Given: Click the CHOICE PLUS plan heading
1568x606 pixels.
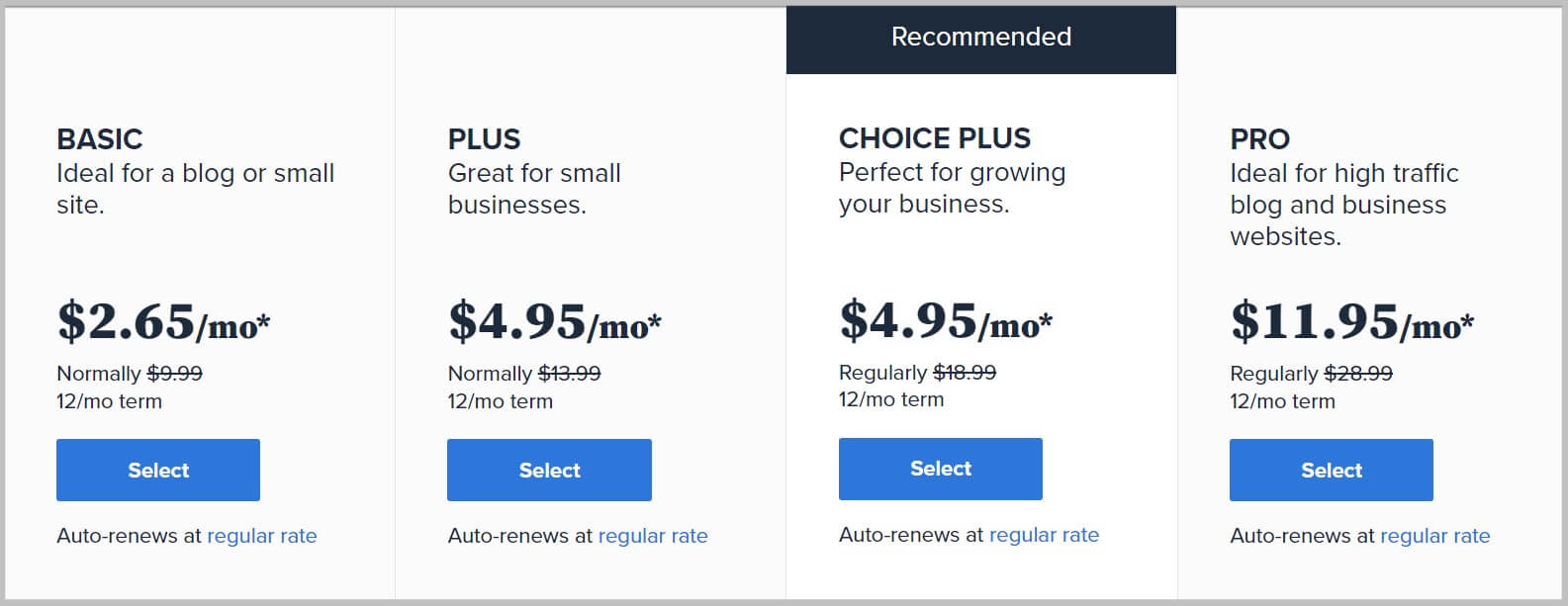Looking at the screenshot, I should point(934,137).
